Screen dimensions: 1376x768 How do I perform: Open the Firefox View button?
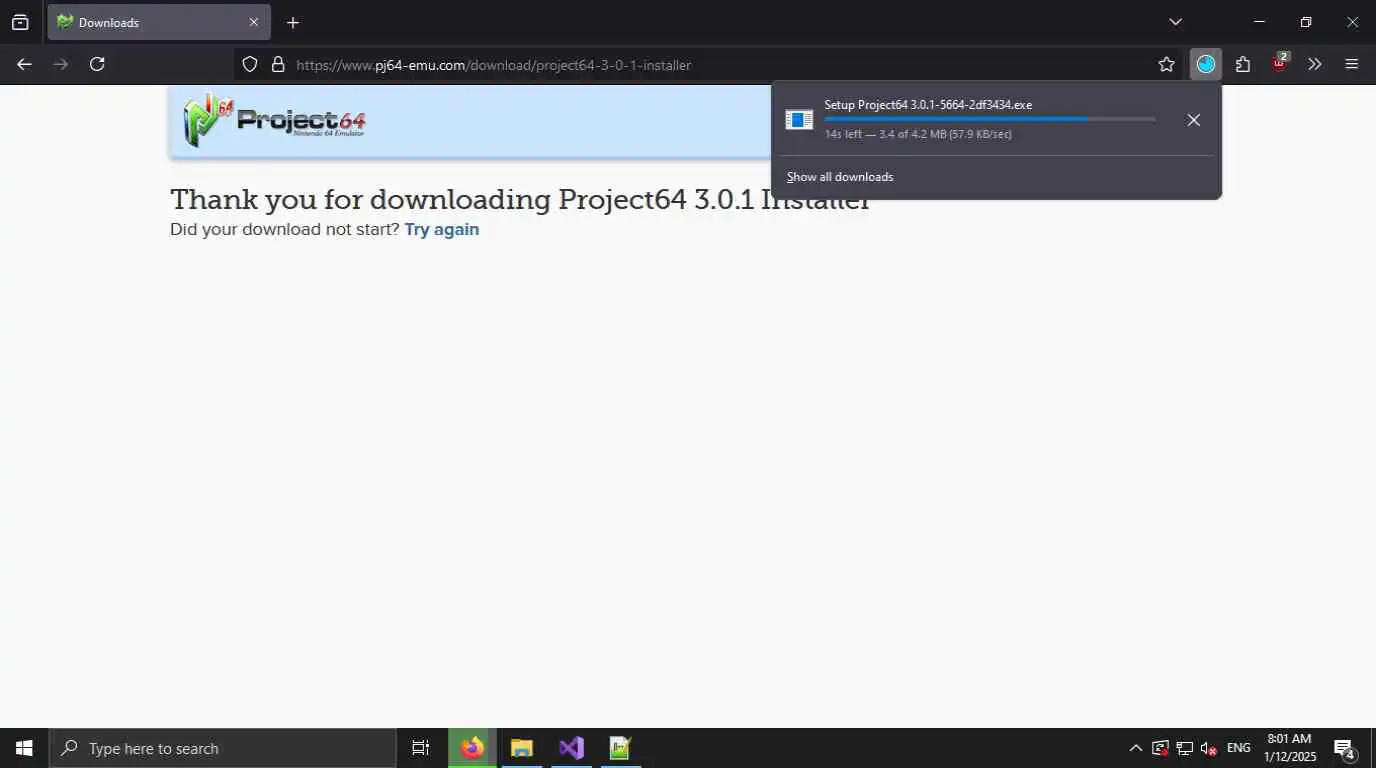click(x=20, y=22)
